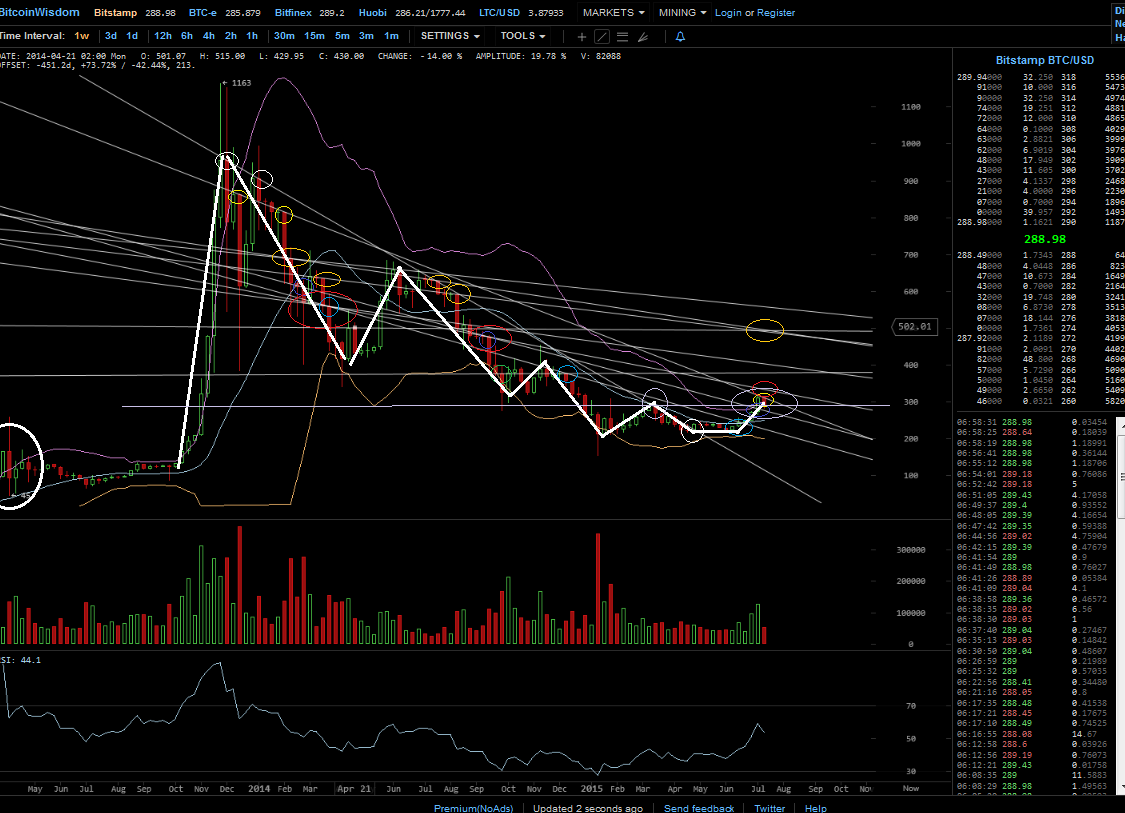Open the TOOLS dropdown

522,36
